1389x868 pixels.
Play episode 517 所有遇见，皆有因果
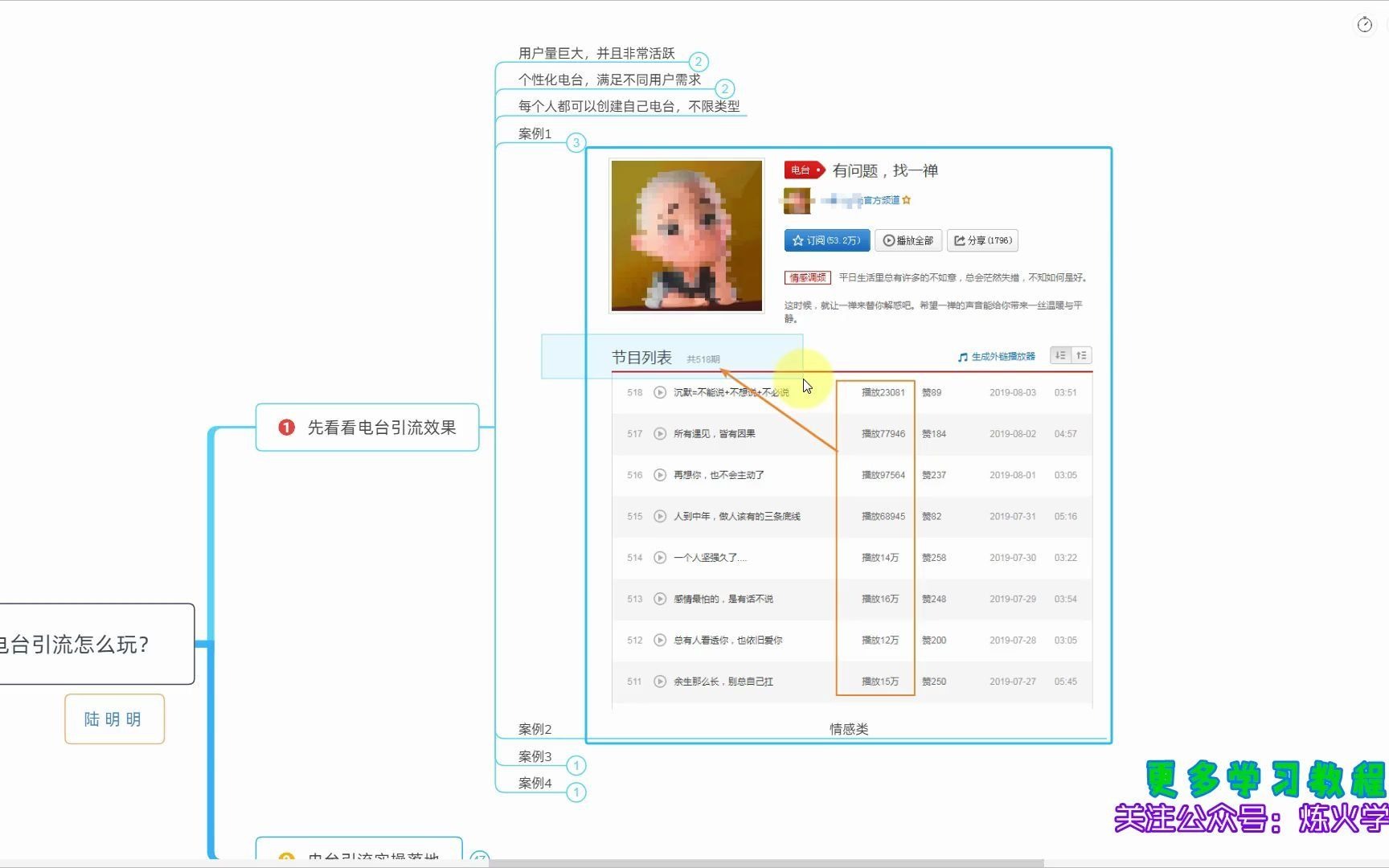point(660,434)
